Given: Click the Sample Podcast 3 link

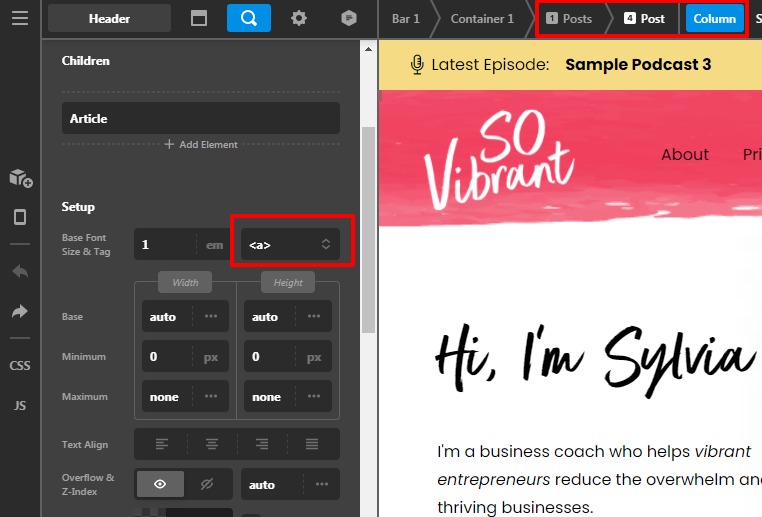Looking at the screenshot, I should [638, 64].
